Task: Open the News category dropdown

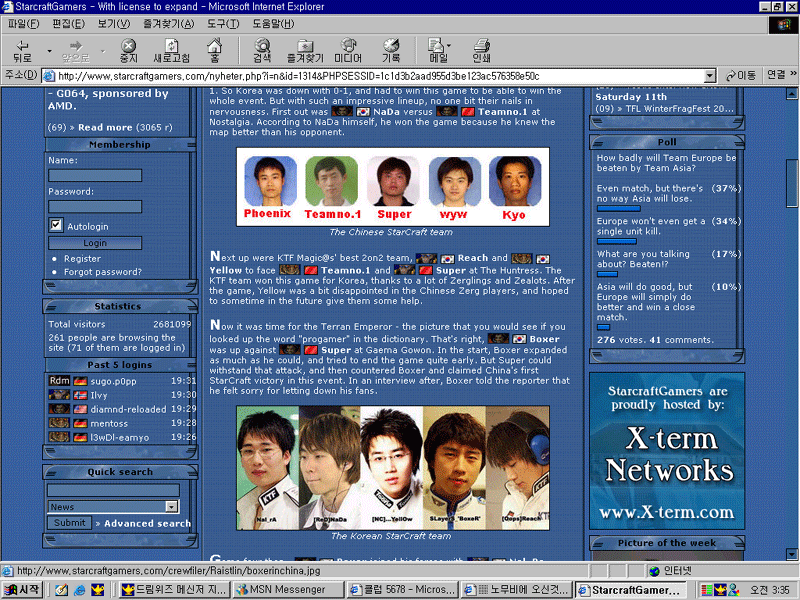Action: click(113, 507)
